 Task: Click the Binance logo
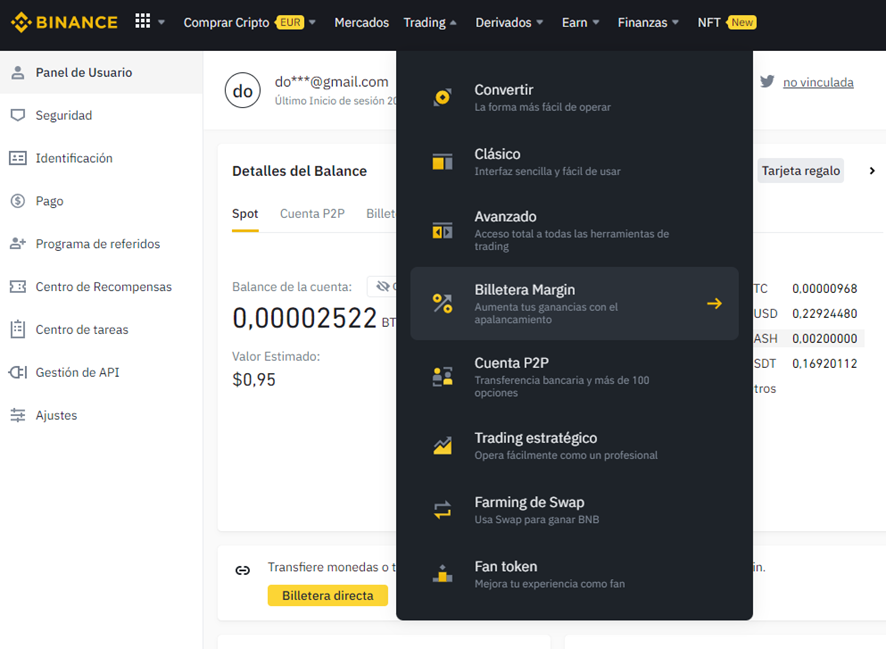64,23
